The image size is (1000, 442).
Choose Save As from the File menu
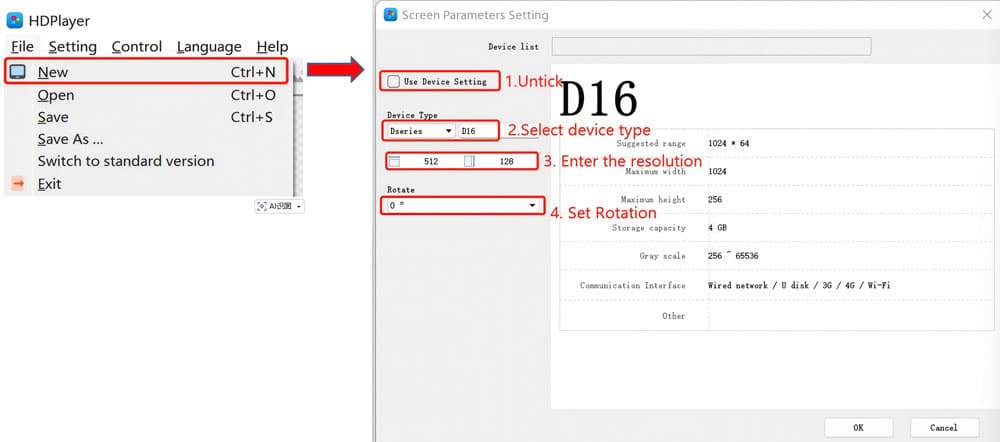[147, 139]
